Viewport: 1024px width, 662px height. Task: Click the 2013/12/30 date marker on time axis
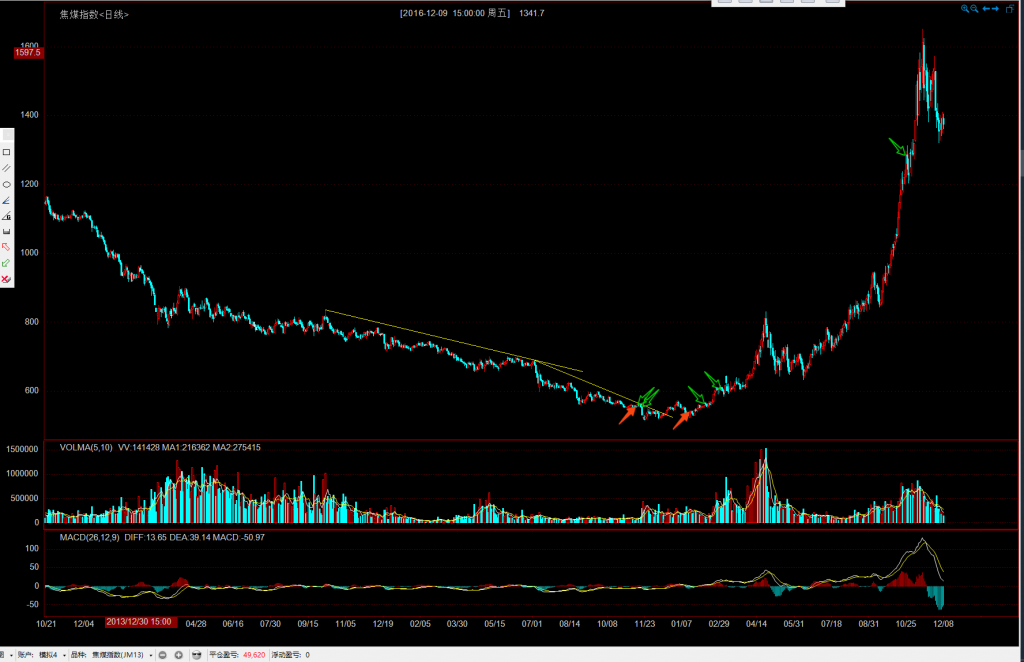(140, 622)
